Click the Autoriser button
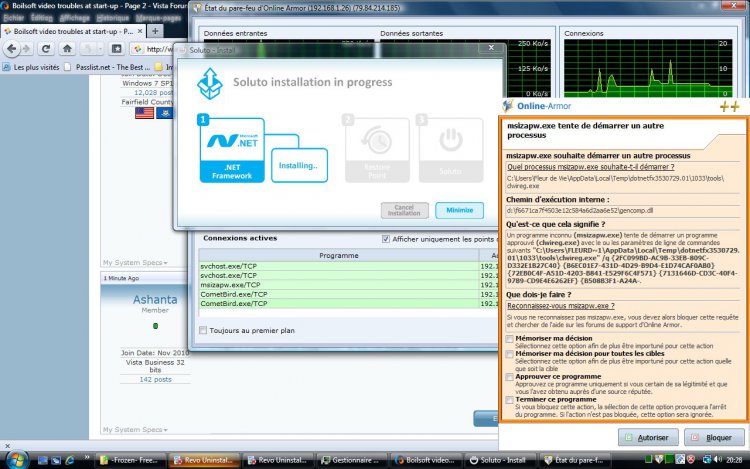This screenshot has height=469, width=750. click(x=648, y=437)
